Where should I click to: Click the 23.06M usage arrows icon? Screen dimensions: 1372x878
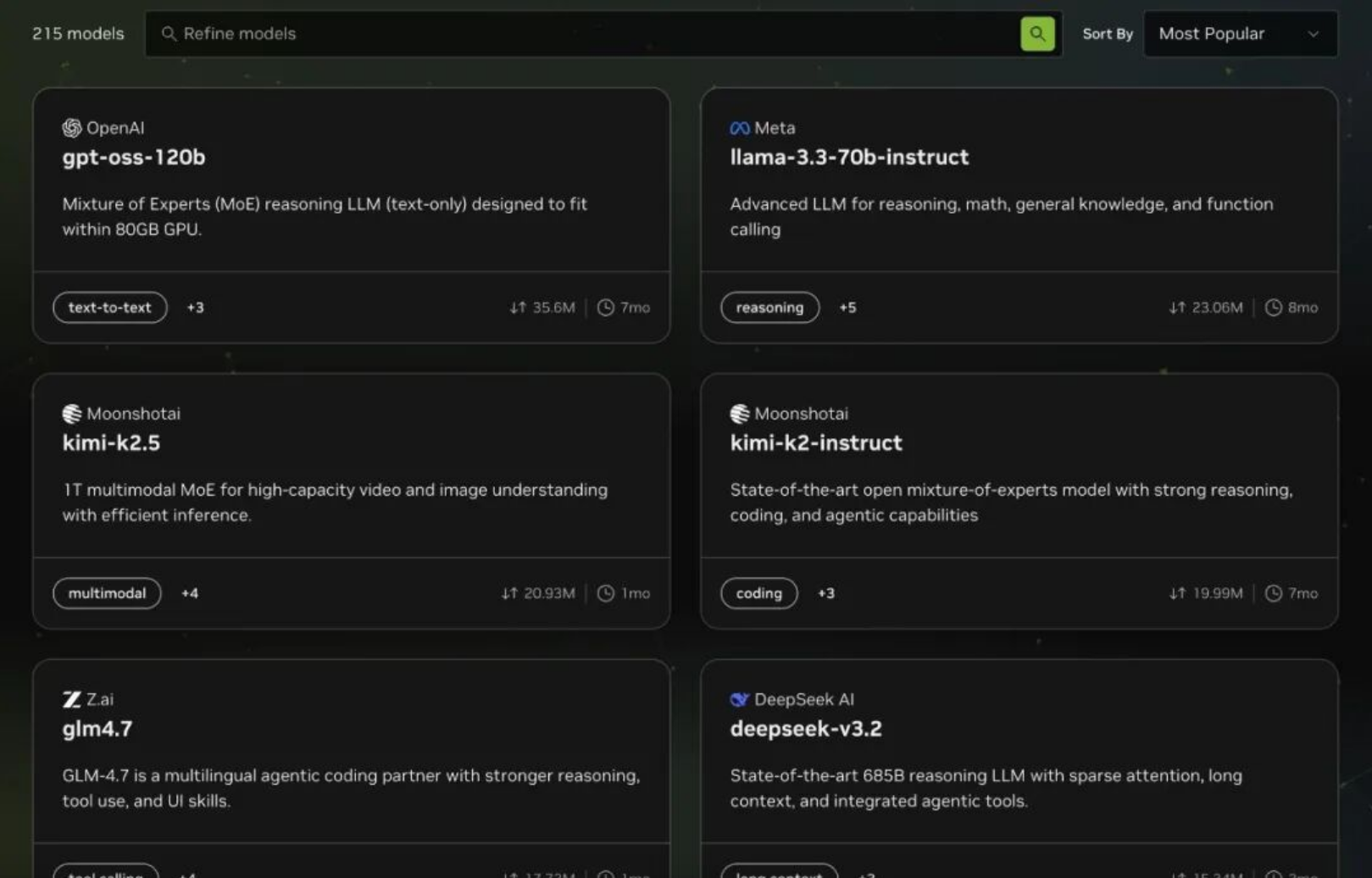click(1177, 308)
